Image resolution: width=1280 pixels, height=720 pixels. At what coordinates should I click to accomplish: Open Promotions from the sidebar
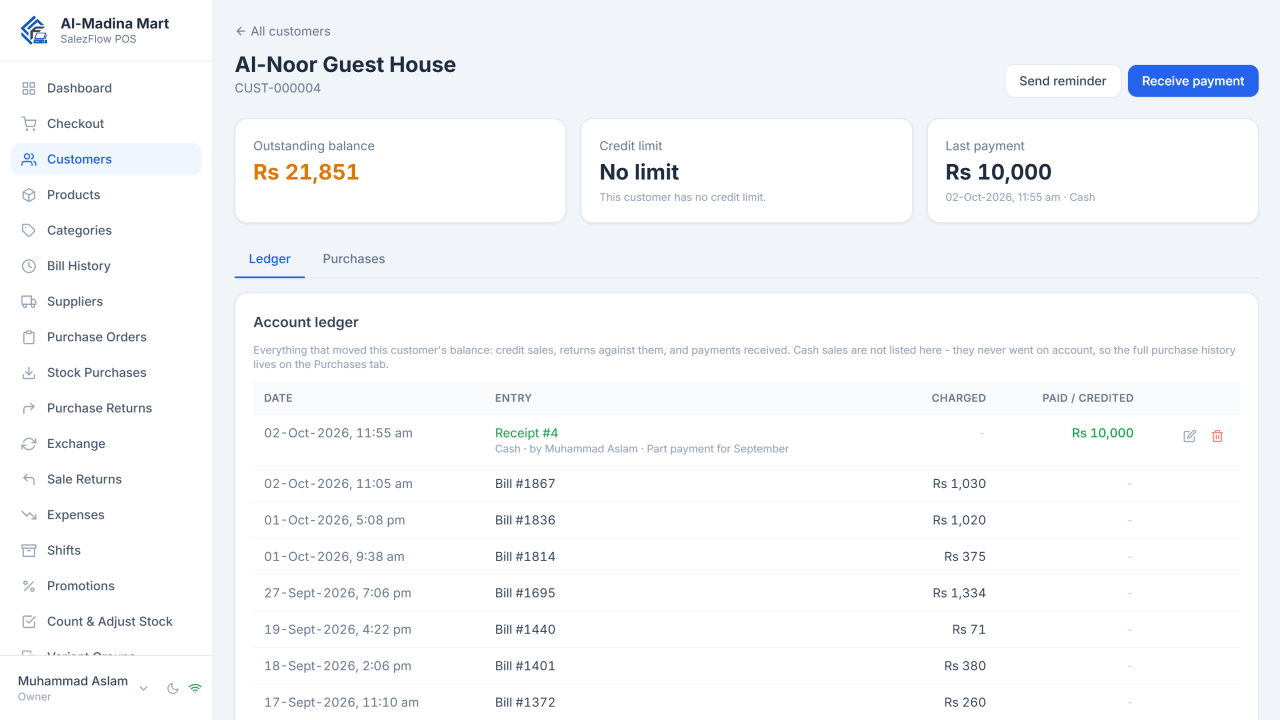click(106, 586)
